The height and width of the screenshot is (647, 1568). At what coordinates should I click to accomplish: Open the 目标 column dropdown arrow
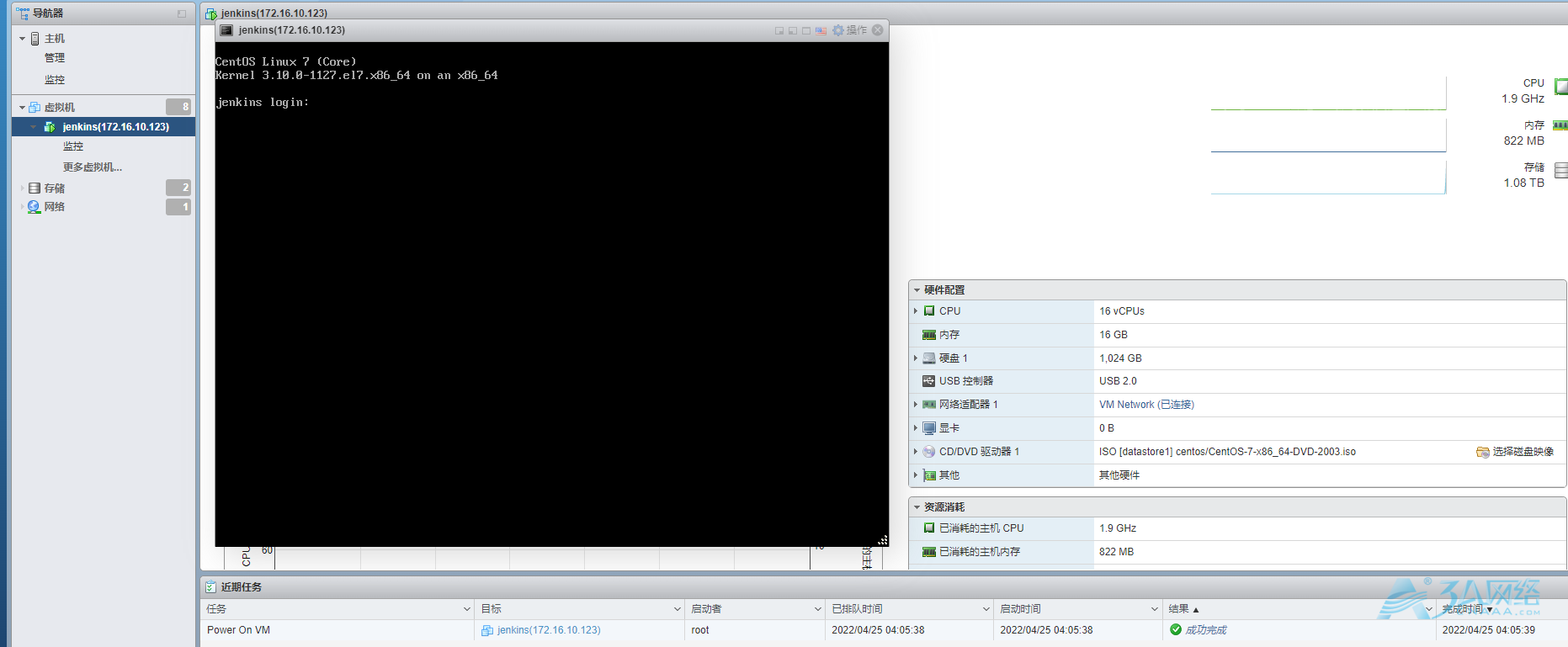pos(677,609)
